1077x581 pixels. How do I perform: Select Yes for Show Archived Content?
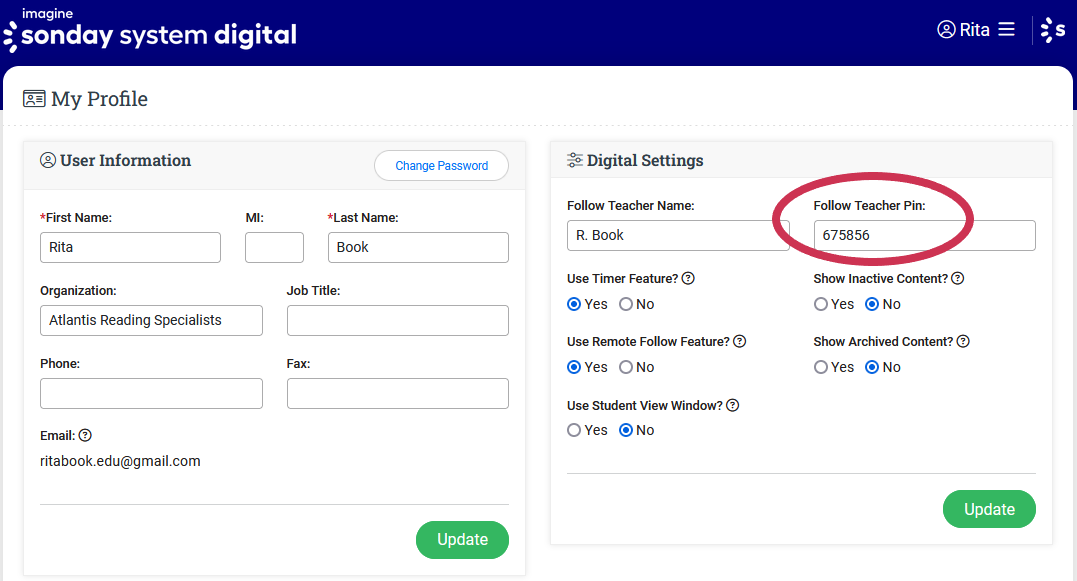tap(821, 367)
